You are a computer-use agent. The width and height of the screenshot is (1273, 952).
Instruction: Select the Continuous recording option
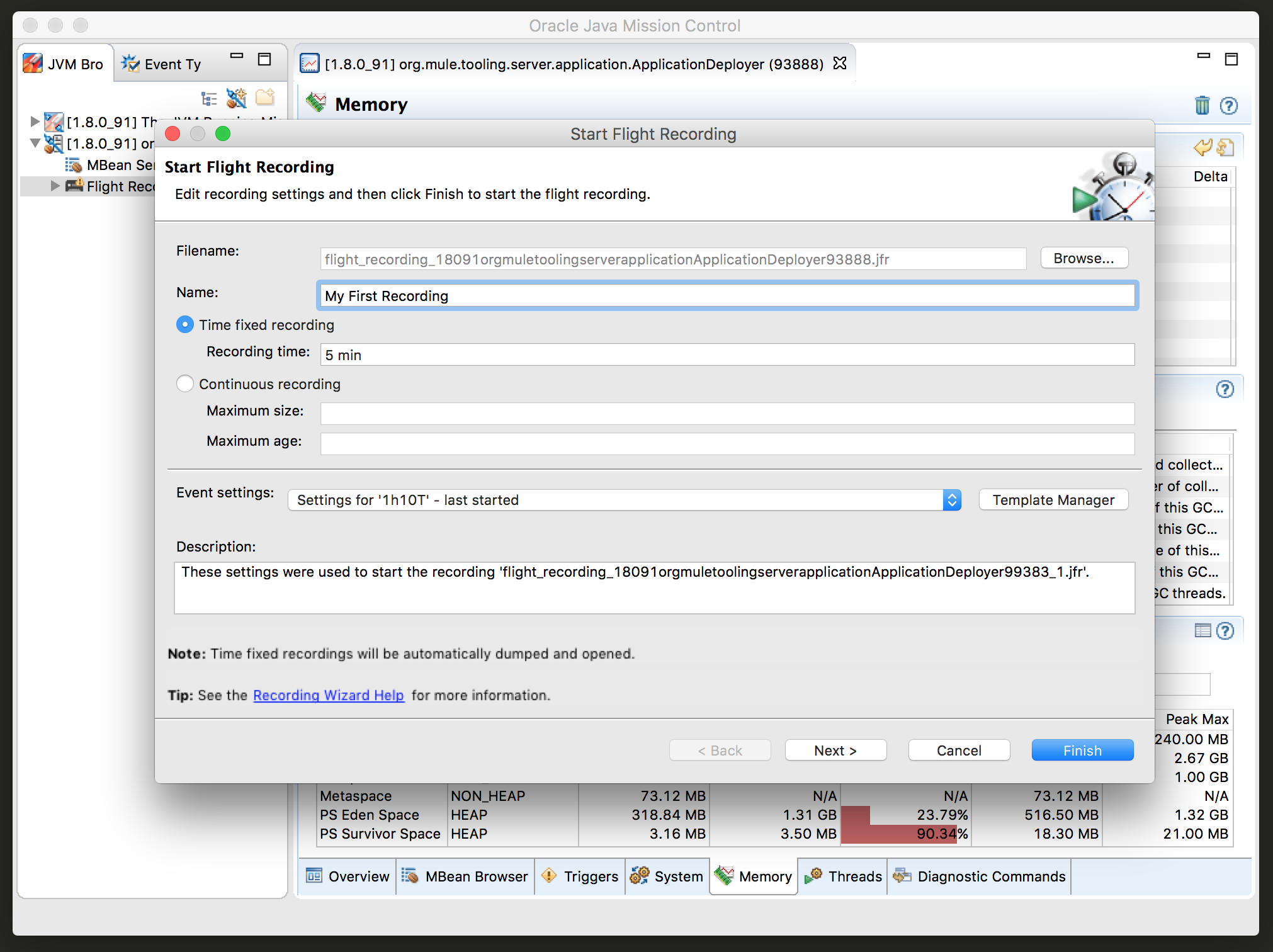(x=184, y=383)
